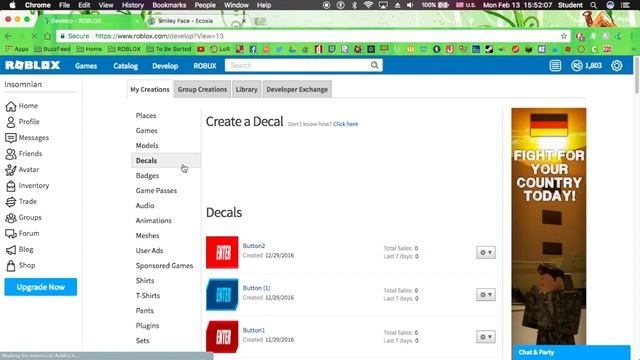The width and height of the screenshot is (640, 360).
Task: Click the browser home button
Action: (47, 36)
